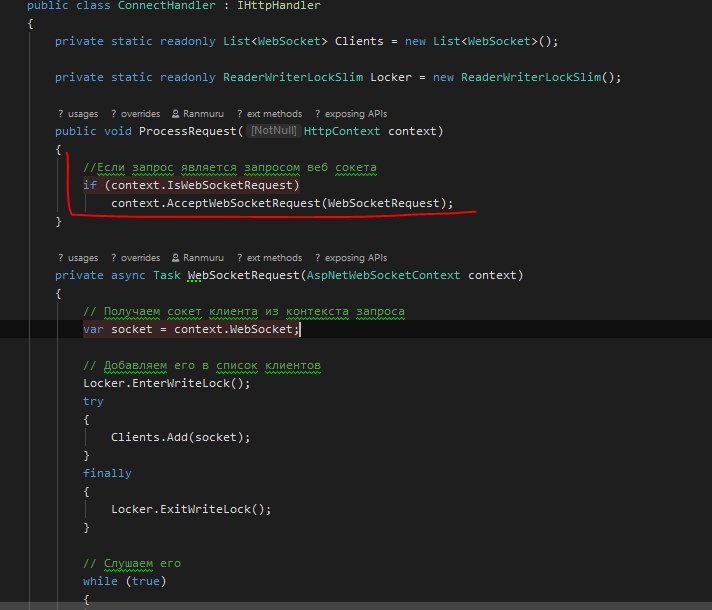Click 'new List<WebSocket>()' constructor call

pyautogui.click(x=478, y=41)
